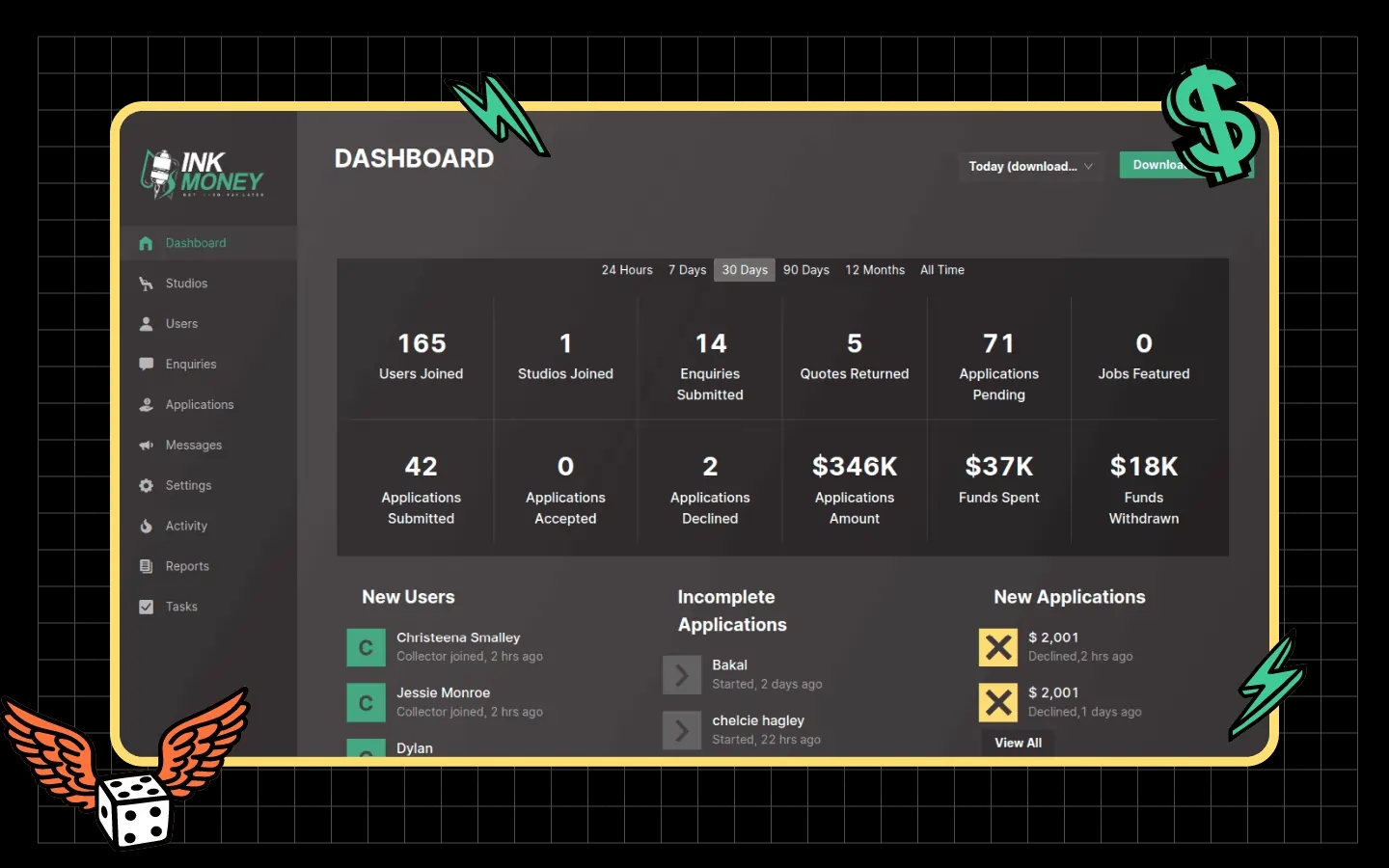Open the Dashboard menu label

tap(196, 243)
